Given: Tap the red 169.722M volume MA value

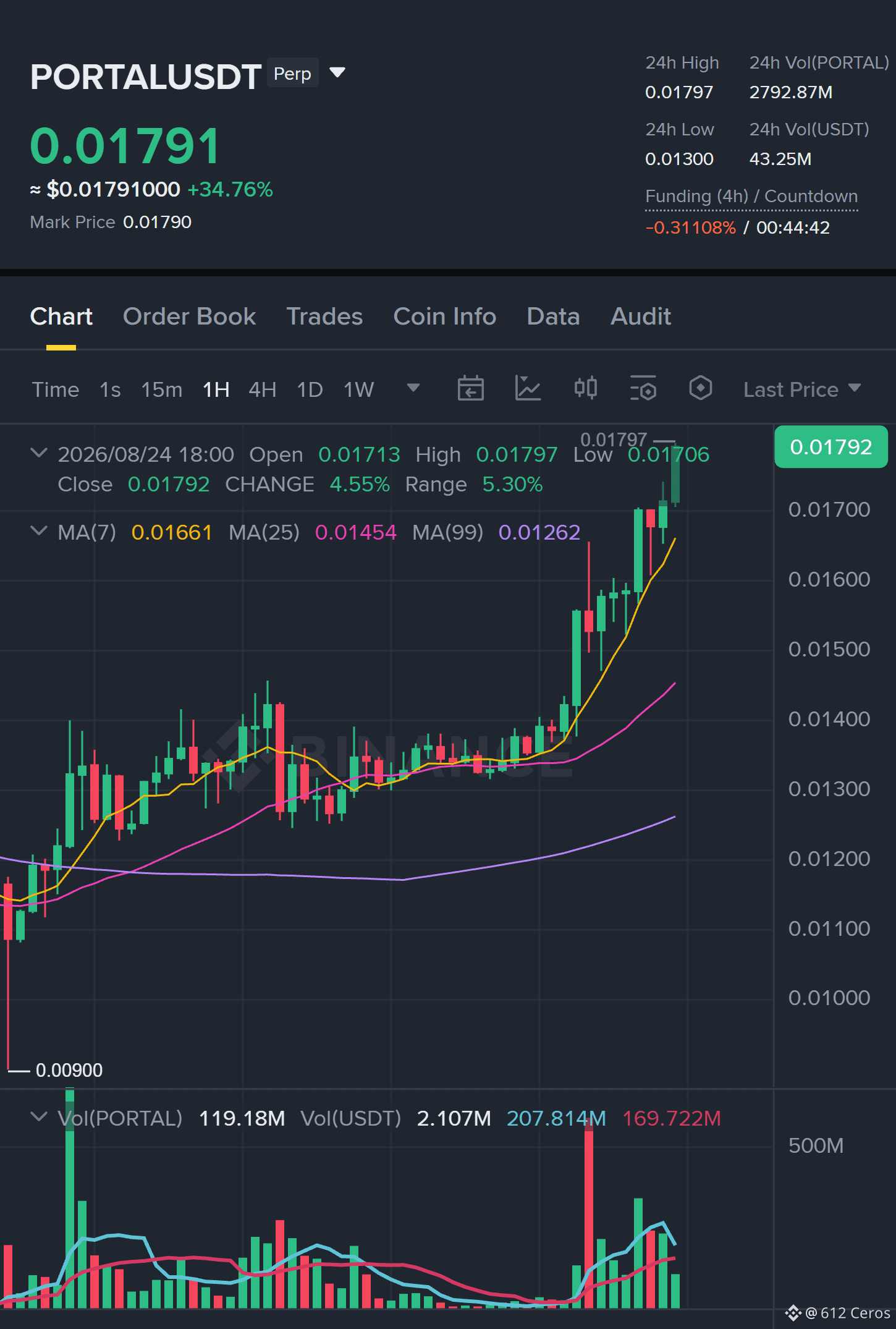Looking at the screenshot, I should [672, 1118].
